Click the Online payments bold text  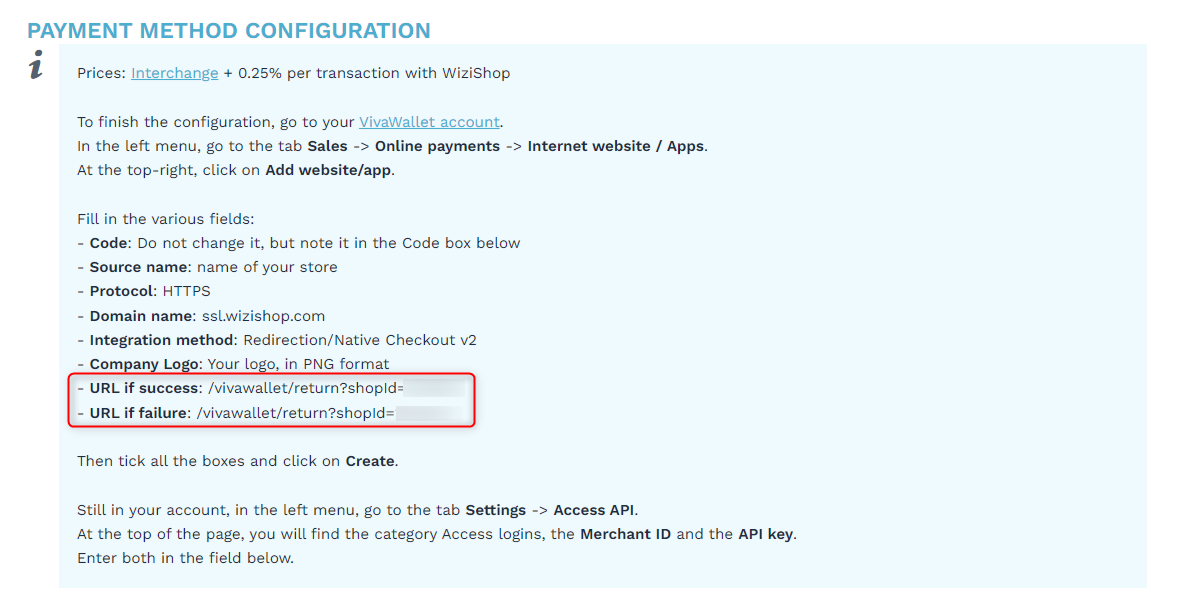pos(437,146)
